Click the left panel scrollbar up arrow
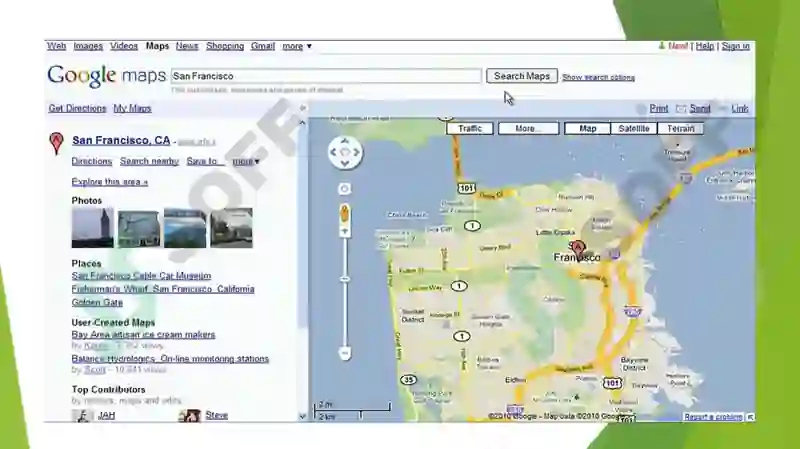The width and height of the screenshot is (800, 449). tap(302, 123)
